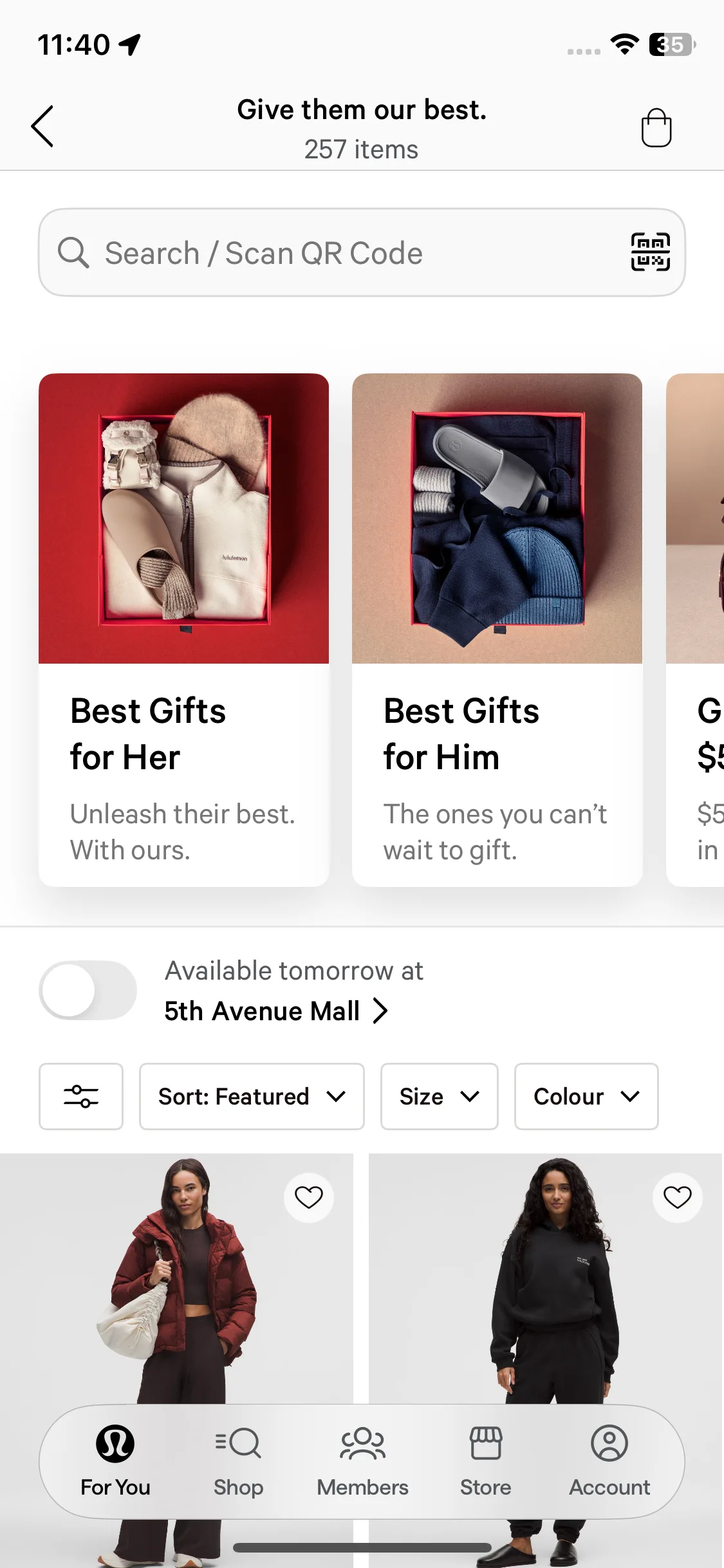The width and height of the screenshot is (724, 1568).
Task: Open the Colour filter dropdown
Action: coord(586,1096)
